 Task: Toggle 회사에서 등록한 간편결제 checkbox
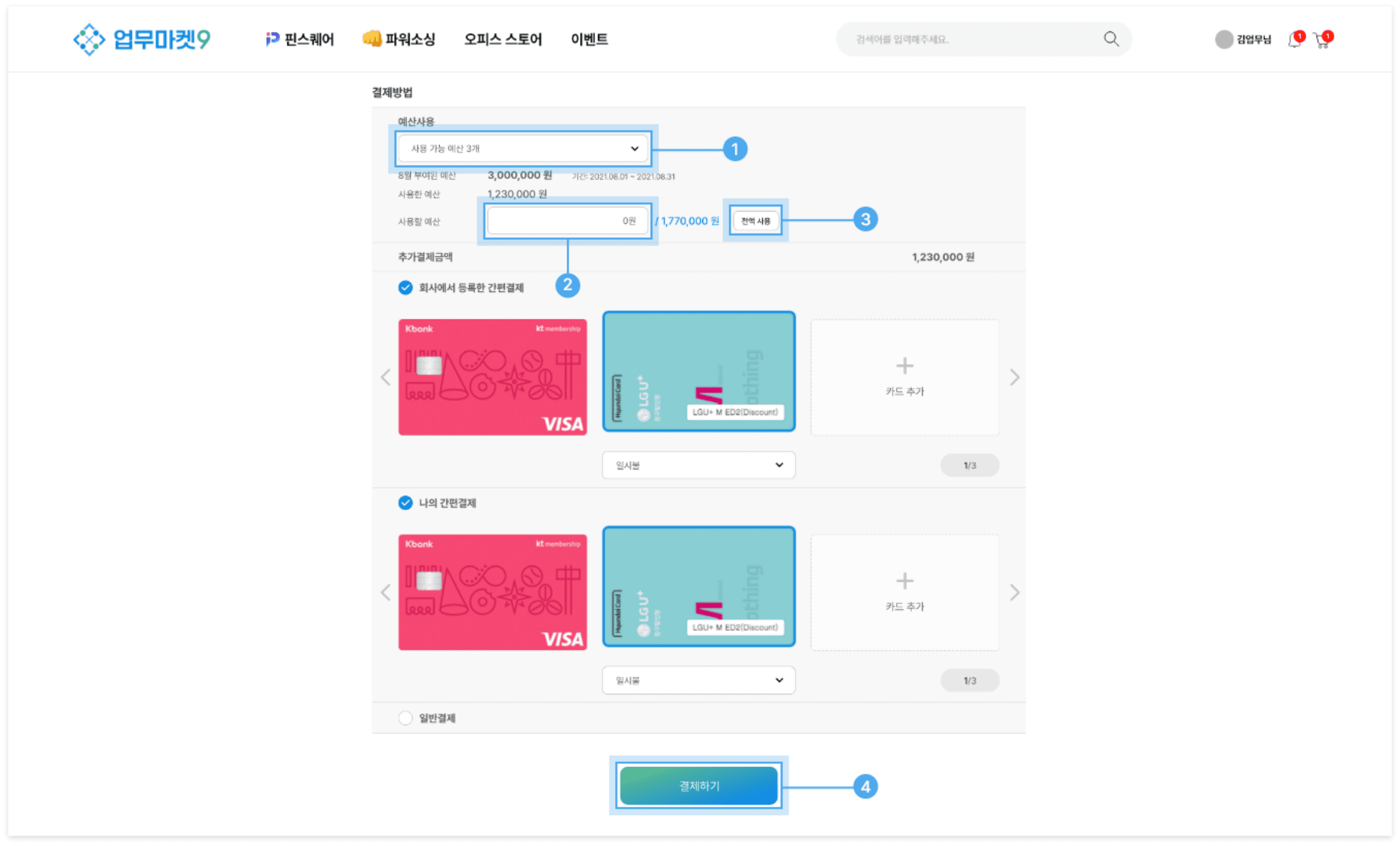405,288
